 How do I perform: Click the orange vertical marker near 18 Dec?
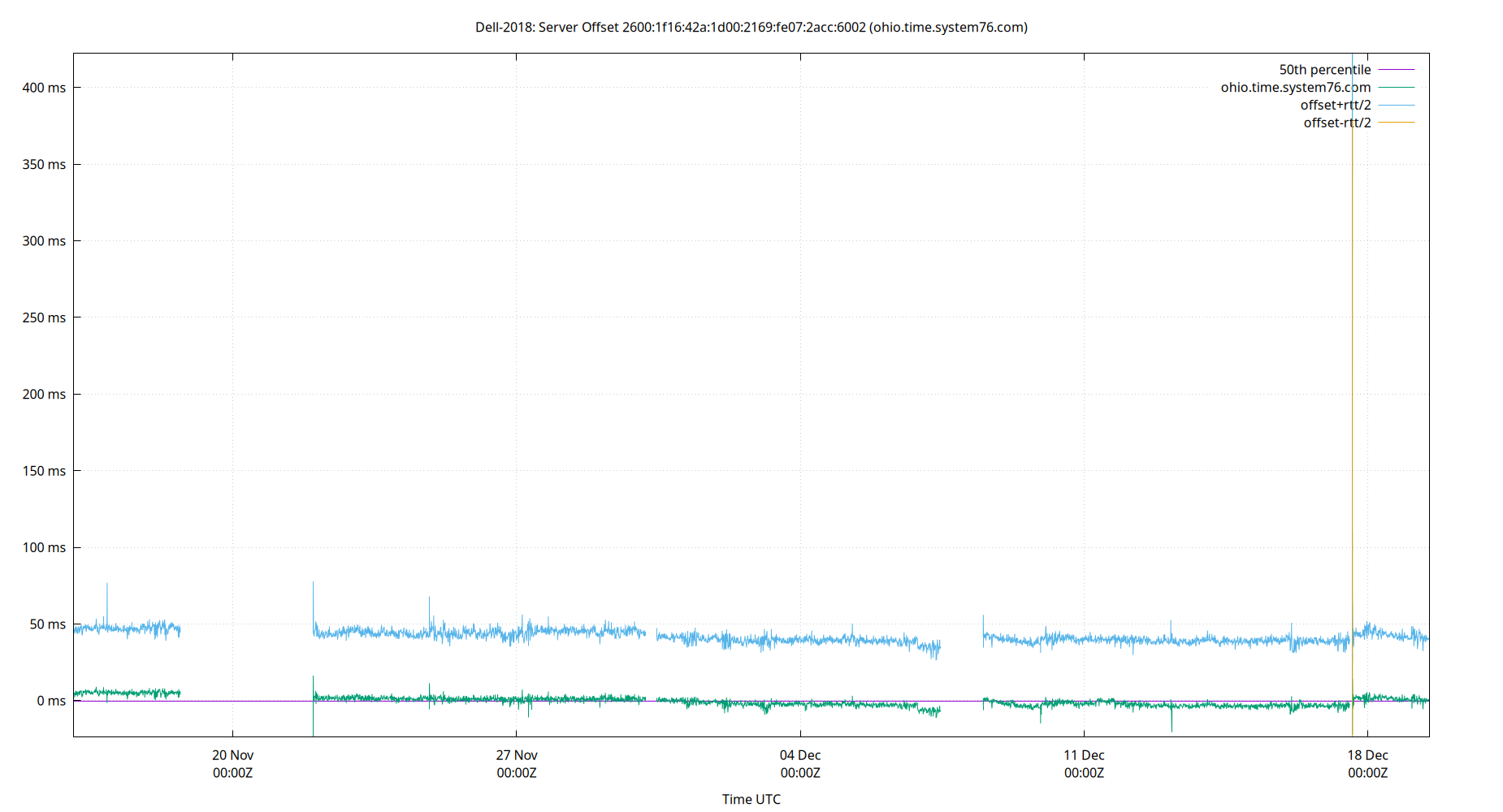1353,406
